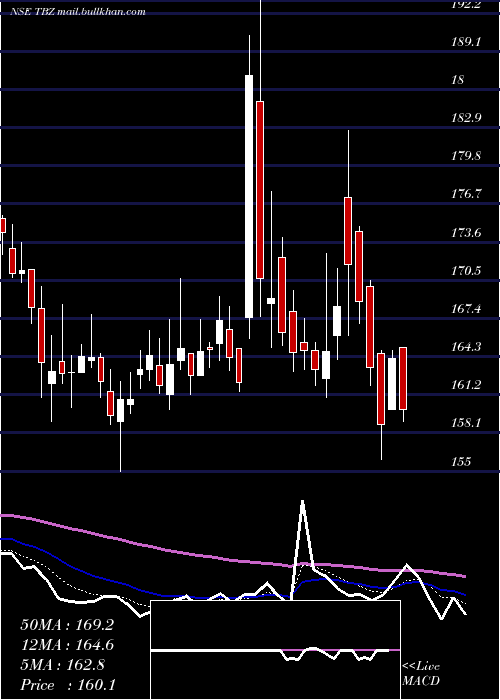Click the Price : 160.1 readout

(x=68, y=685)
